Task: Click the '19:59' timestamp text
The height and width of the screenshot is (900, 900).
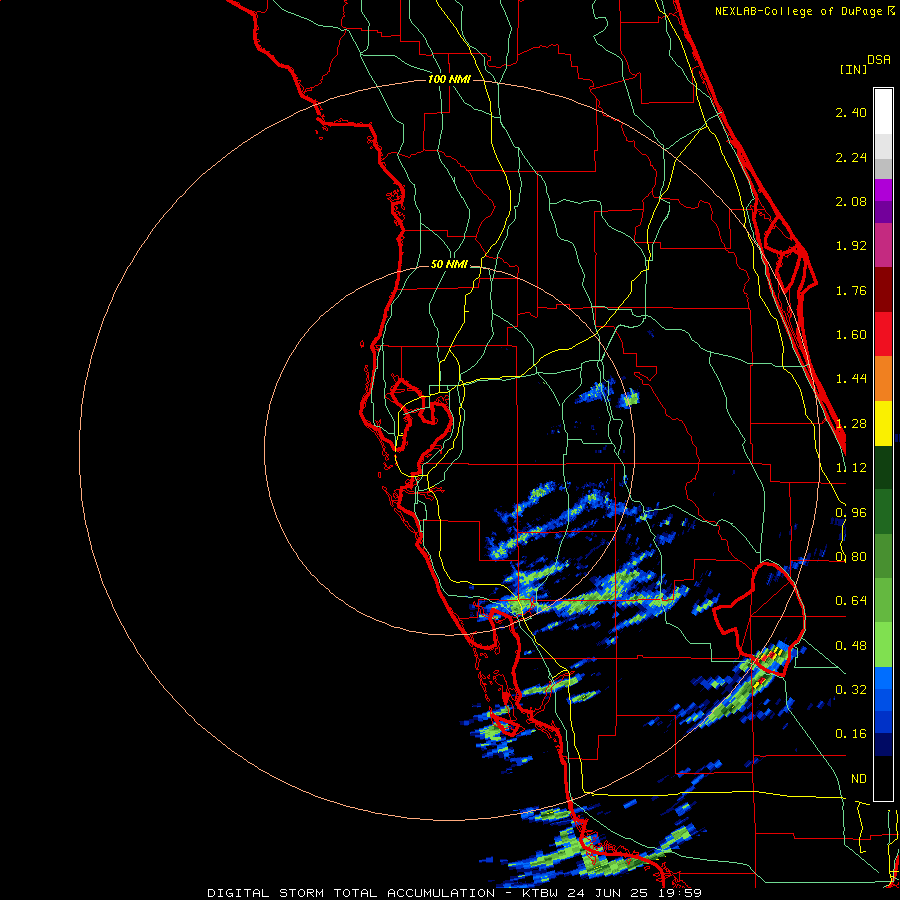Action: [x=678, y=893]
